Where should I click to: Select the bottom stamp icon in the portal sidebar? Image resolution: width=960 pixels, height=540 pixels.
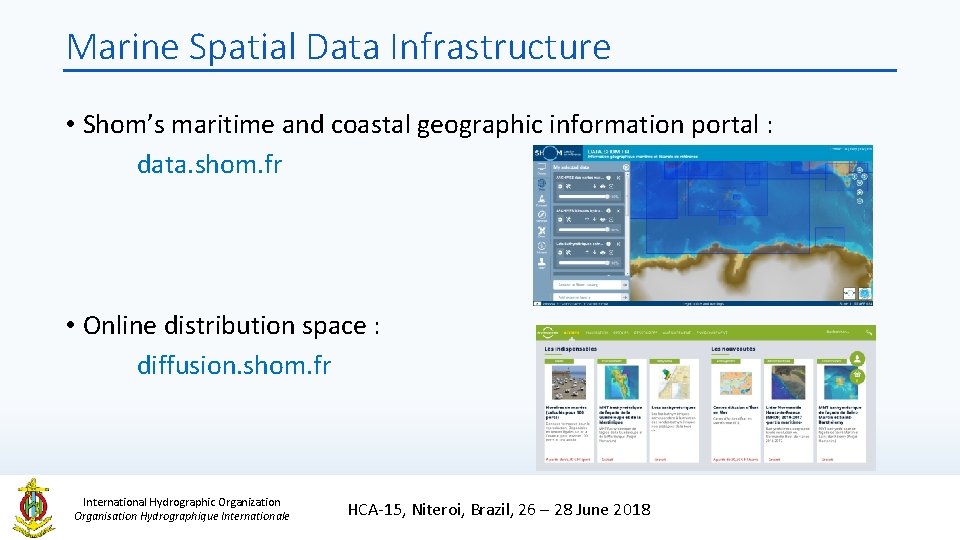pos(542,262)
